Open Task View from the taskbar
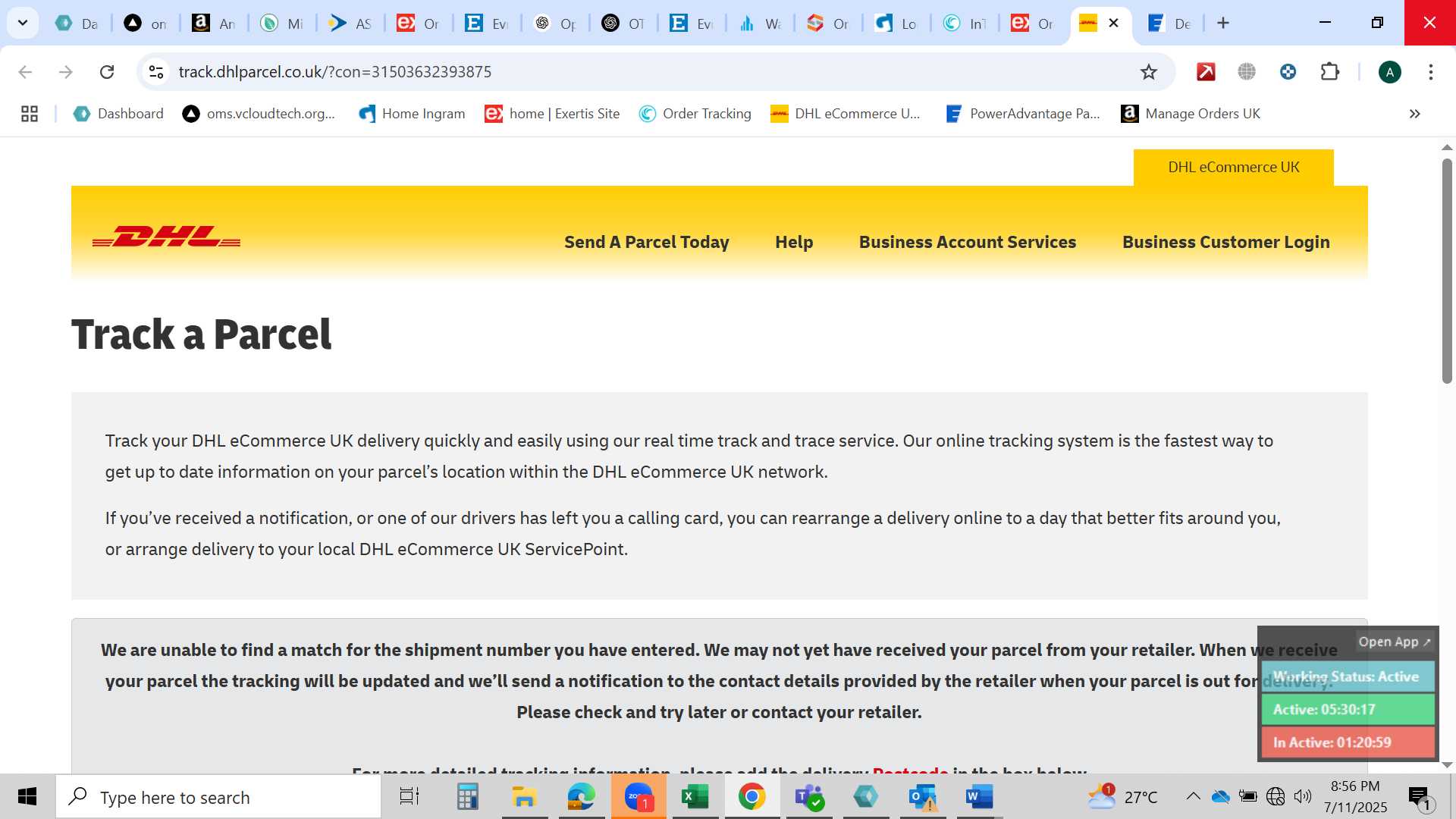 (x=409, y=797)
